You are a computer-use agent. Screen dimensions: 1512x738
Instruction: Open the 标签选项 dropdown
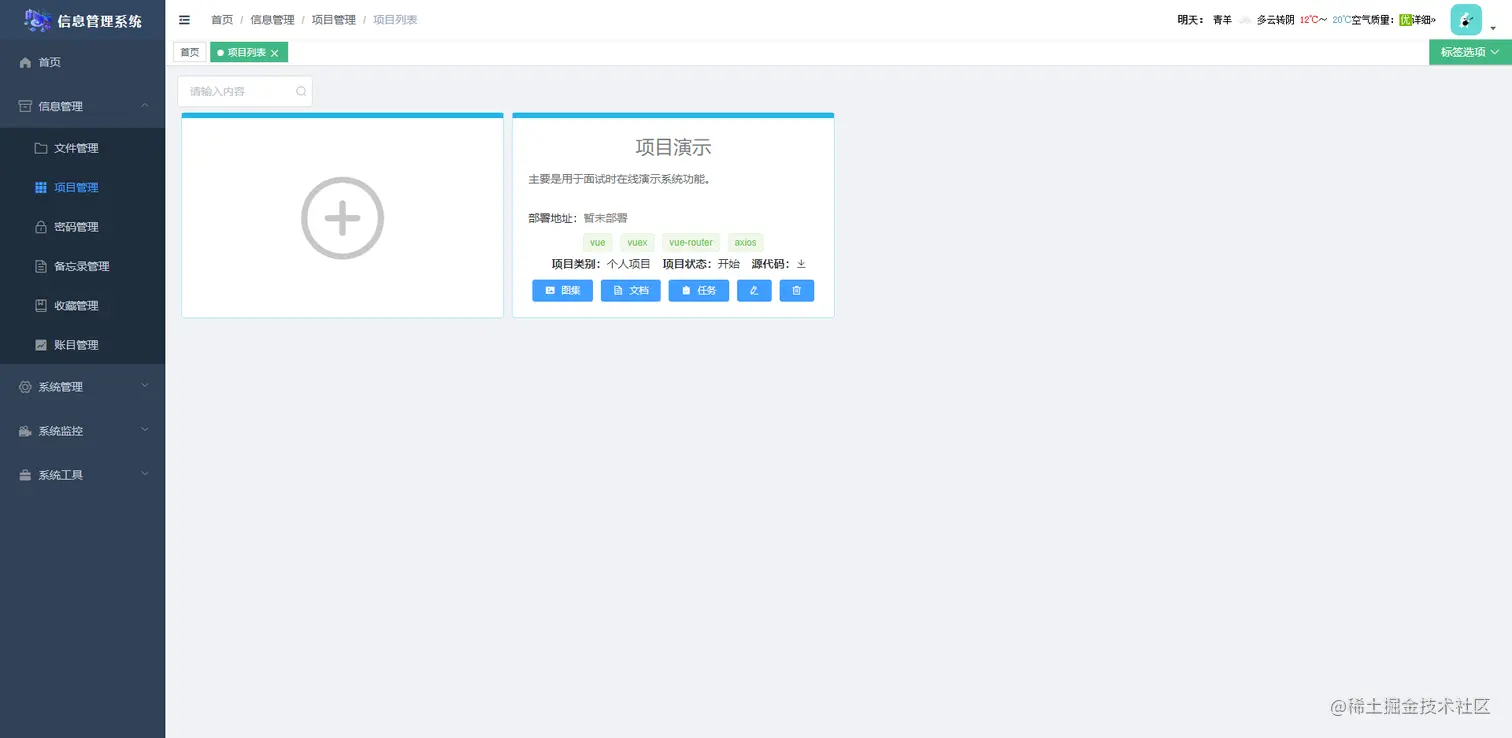pyautogui.click(x=1470, y=52)
